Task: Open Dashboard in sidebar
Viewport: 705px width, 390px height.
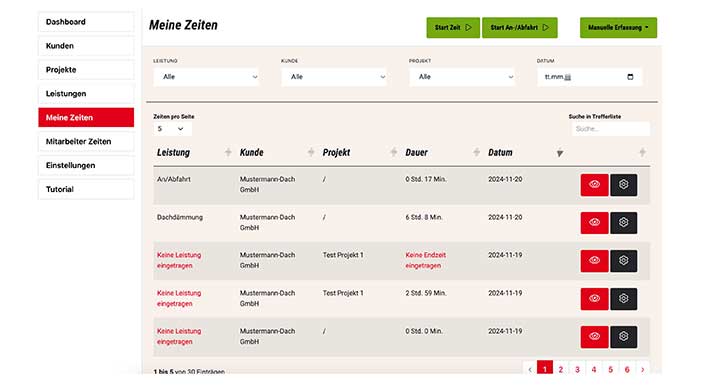Action: (86, 22)
